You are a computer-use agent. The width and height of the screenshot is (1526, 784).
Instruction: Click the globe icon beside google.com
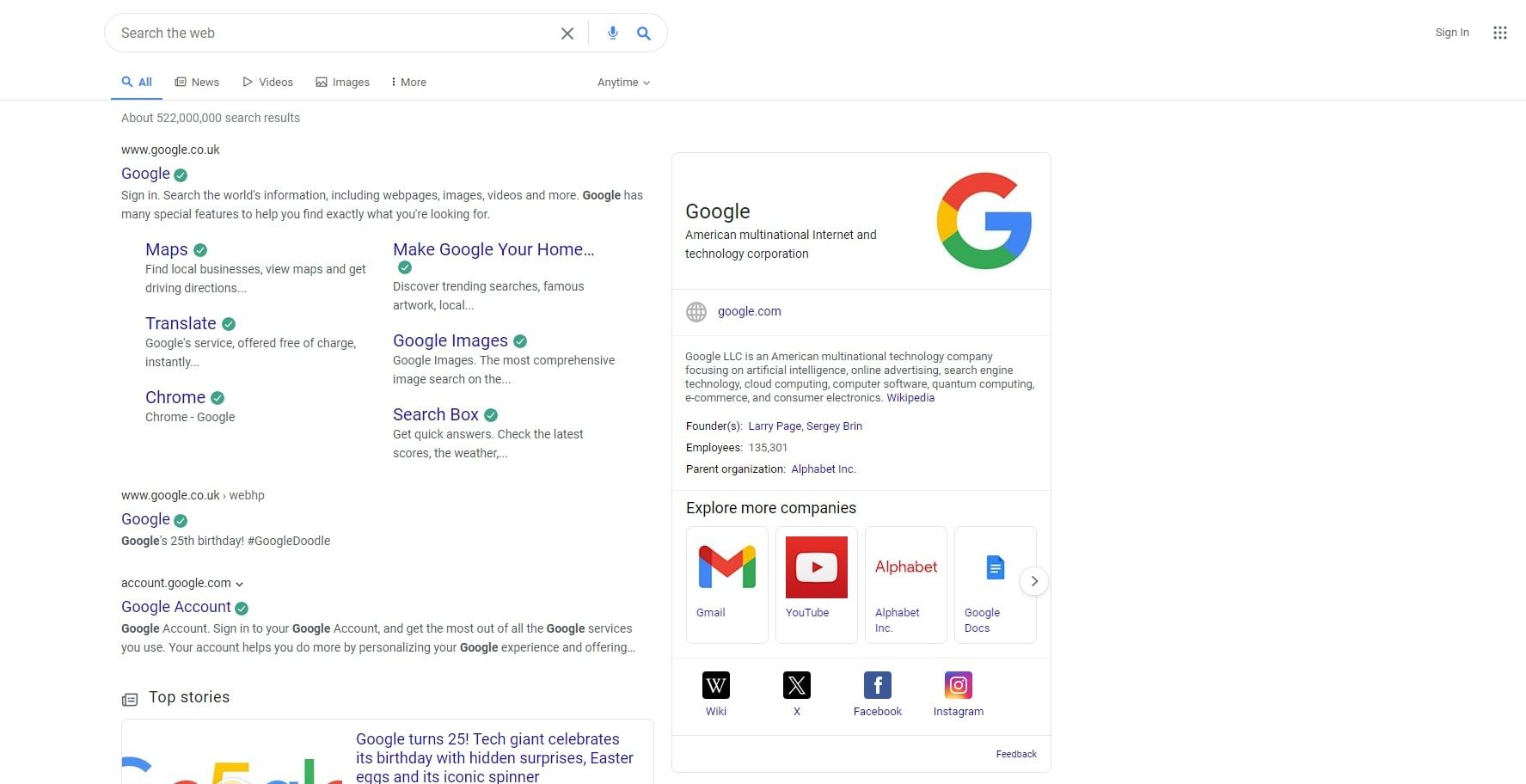[696, 311]
